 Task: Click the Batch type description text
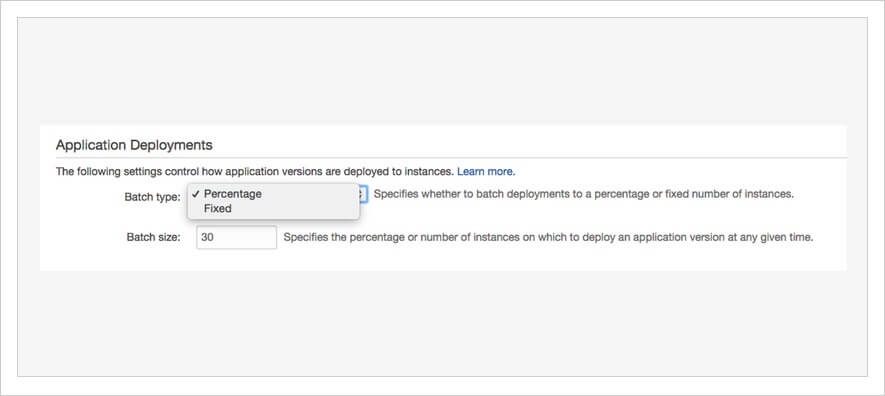click(x=584, y=195)
